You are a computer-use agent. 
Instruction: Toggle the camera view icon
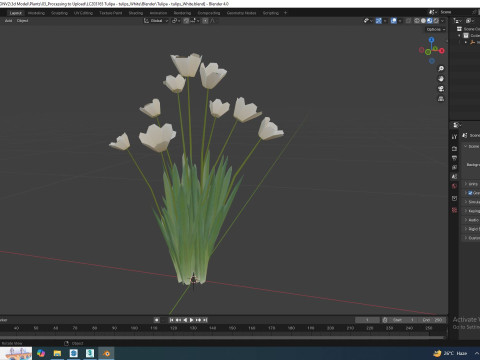pos(441,89)
